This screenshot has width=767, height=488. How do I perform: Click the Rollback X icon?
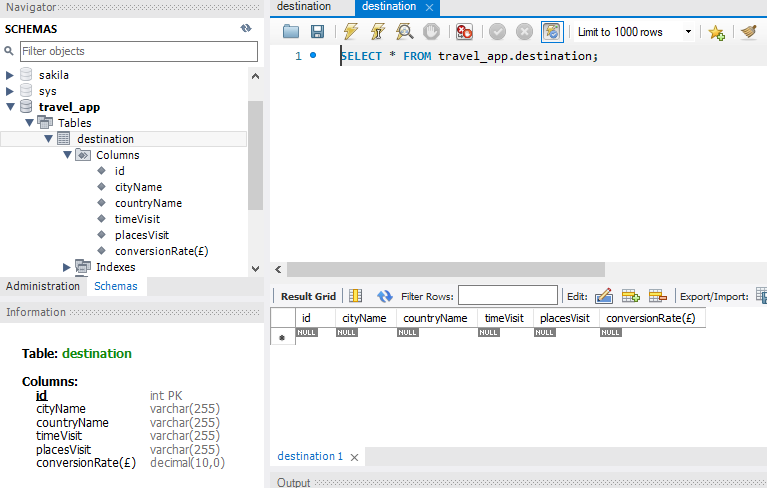[x=524, y=32]
